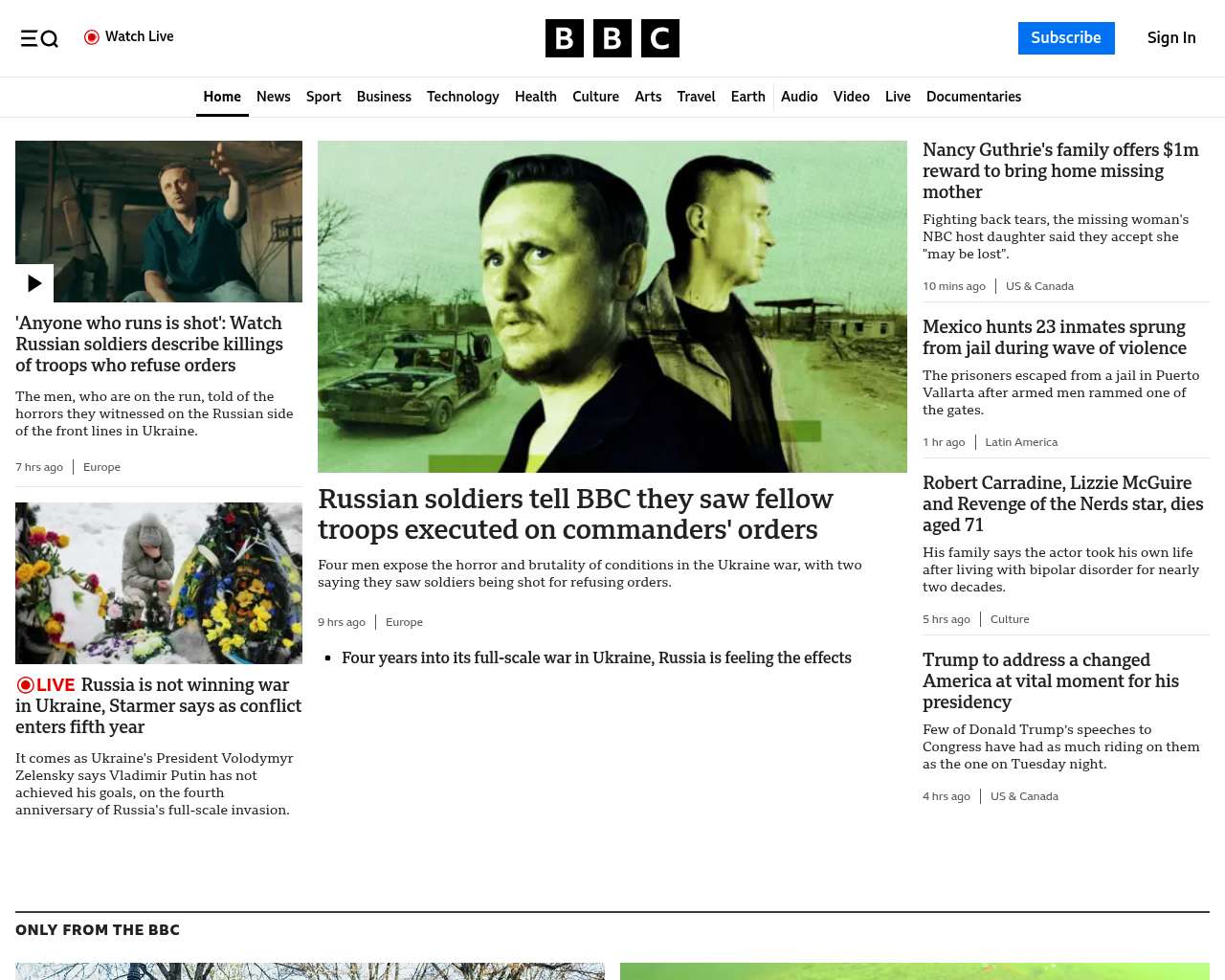Play the Russian soldiers video icon

(34, 283)
